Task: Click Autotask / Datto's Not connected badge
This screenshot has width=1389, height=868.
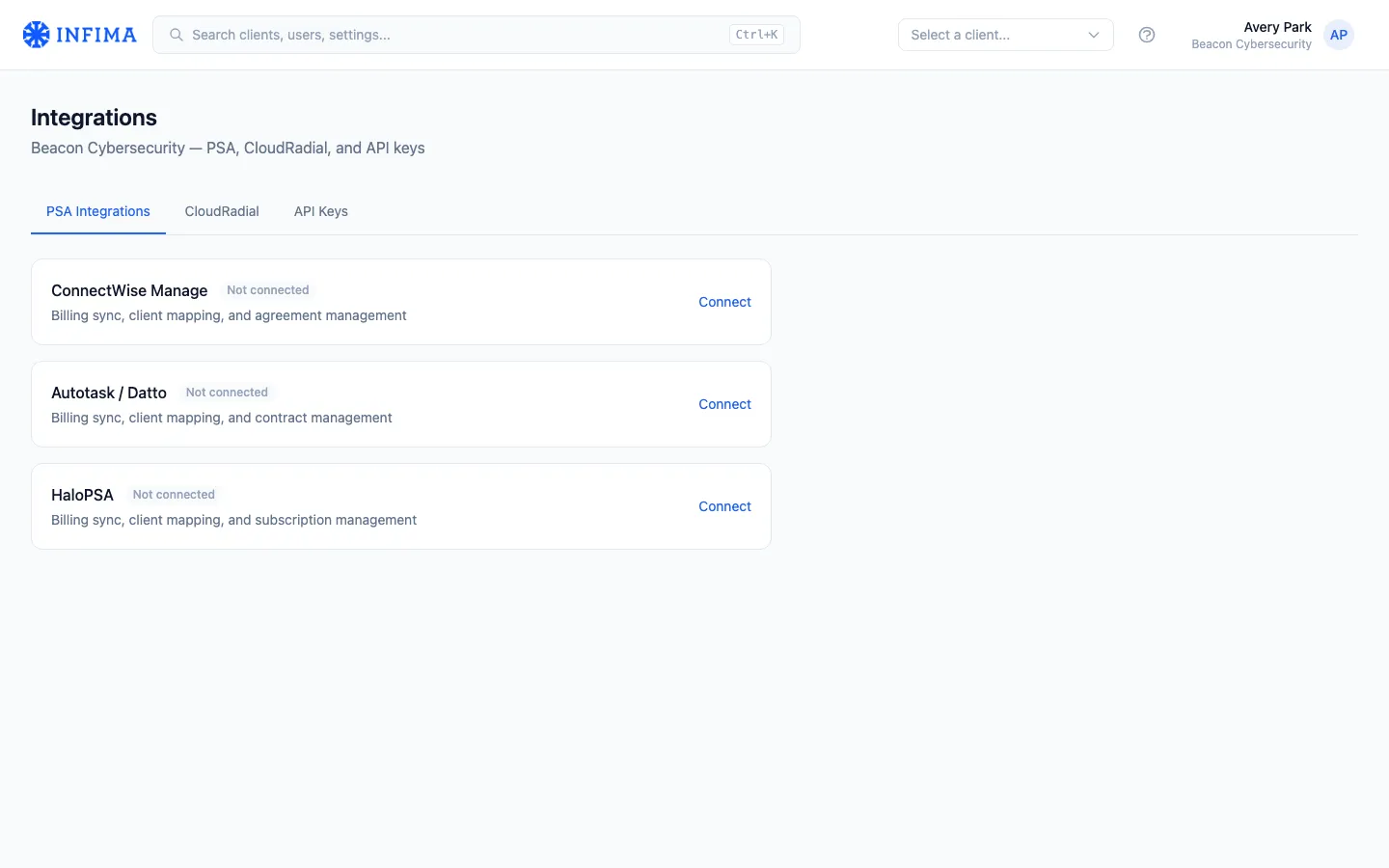Action: point(227,393)
